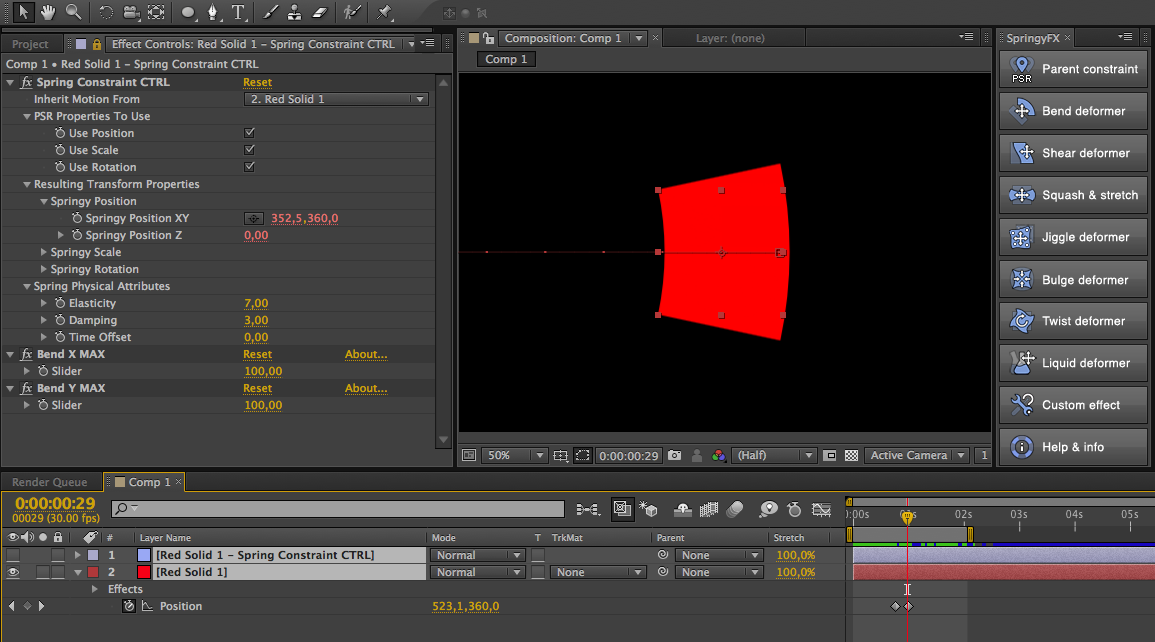Click Springy Position XY crosshair picker
1155x642 pixels.
coord(253,219)
